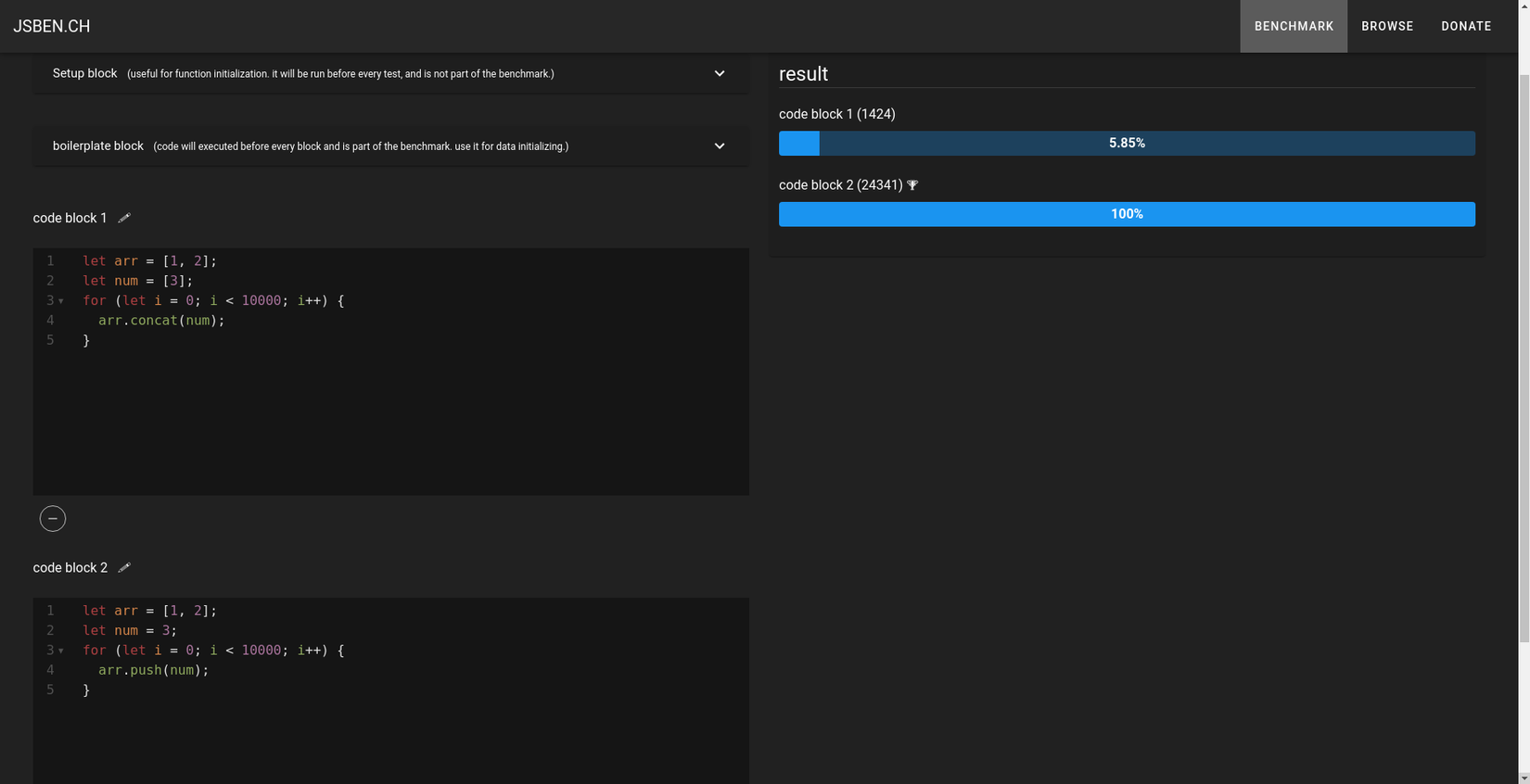Click the 100% result bar
The image size is (1530, 784).
pos(1127,214)
